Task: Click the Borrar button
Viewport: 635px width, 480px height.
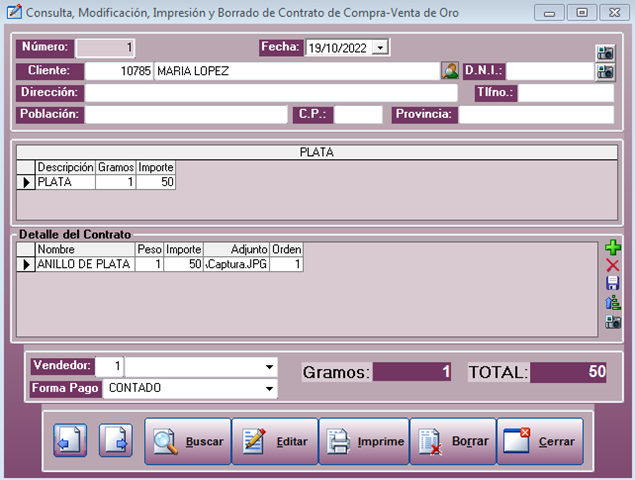Action: tap(453, 441)
